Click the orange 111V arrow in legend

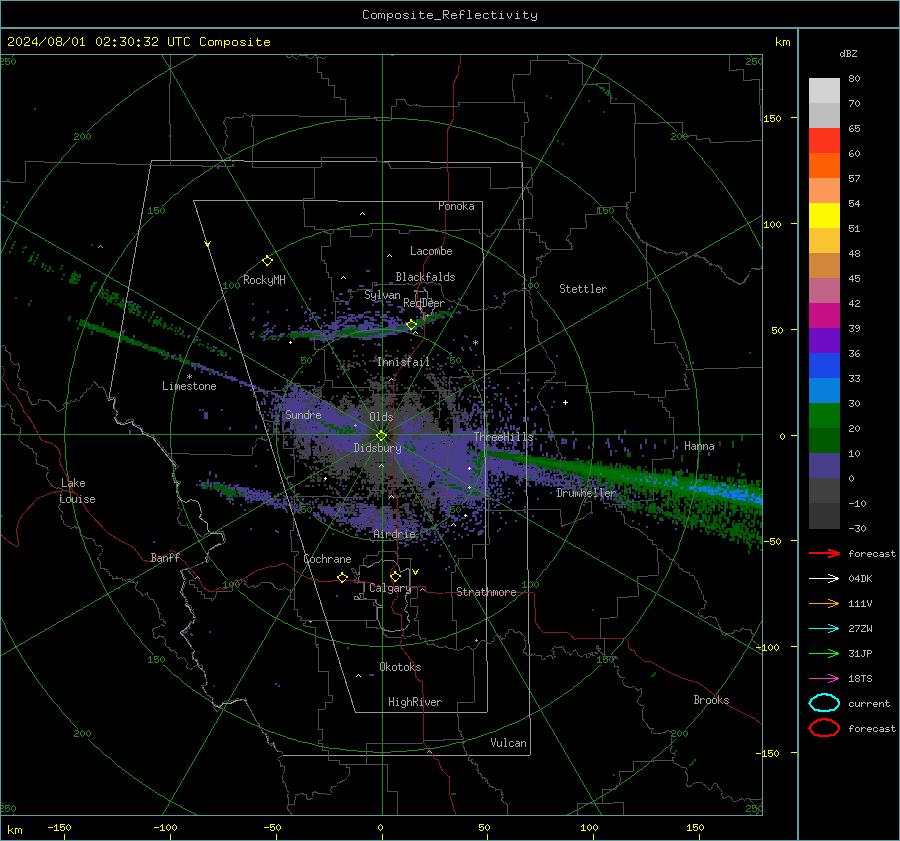click(824, 603)
